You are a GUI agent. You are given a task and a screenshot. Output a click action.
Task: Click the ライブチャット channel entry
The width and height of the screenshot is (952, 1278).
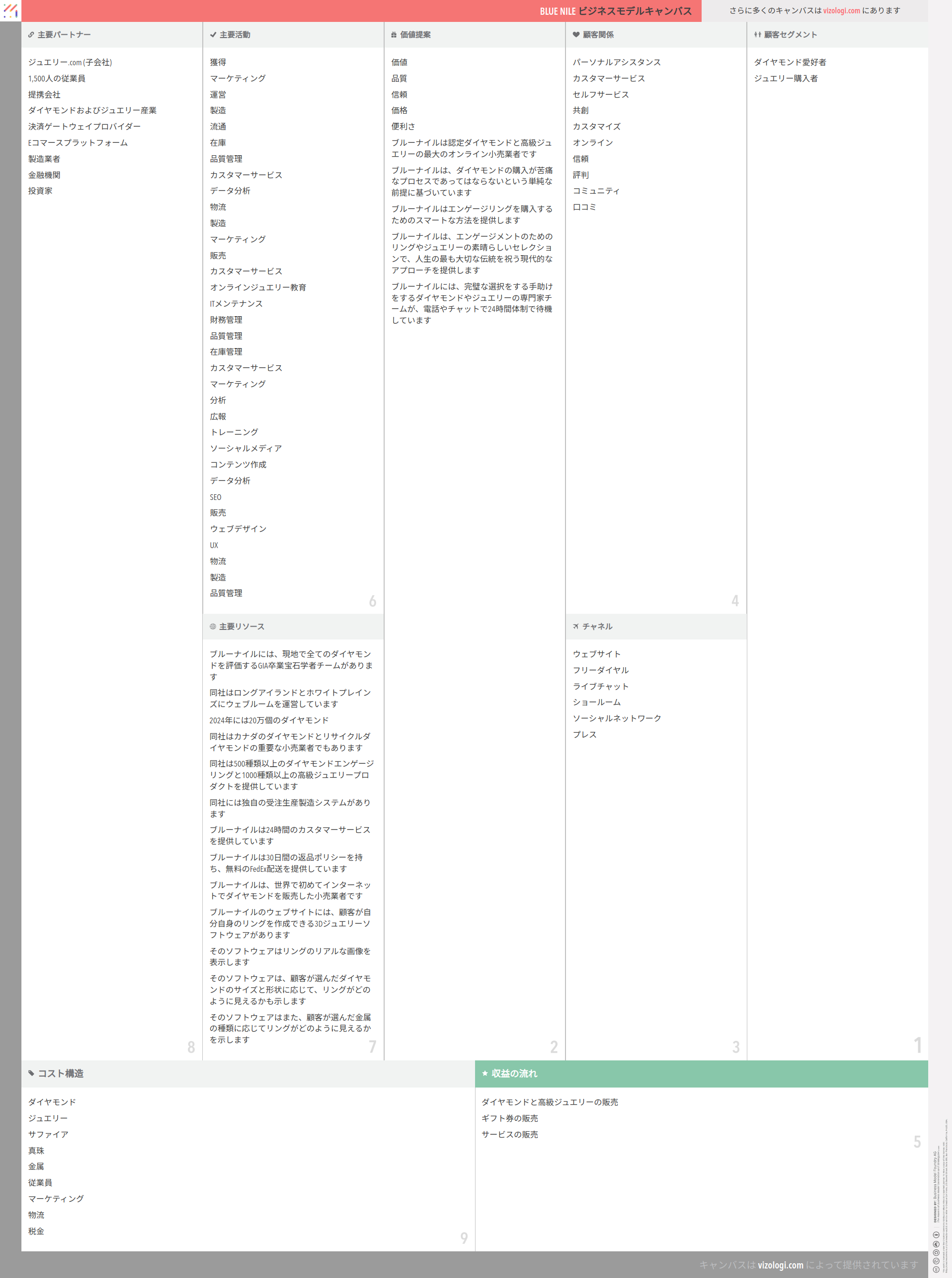[601, 686]
